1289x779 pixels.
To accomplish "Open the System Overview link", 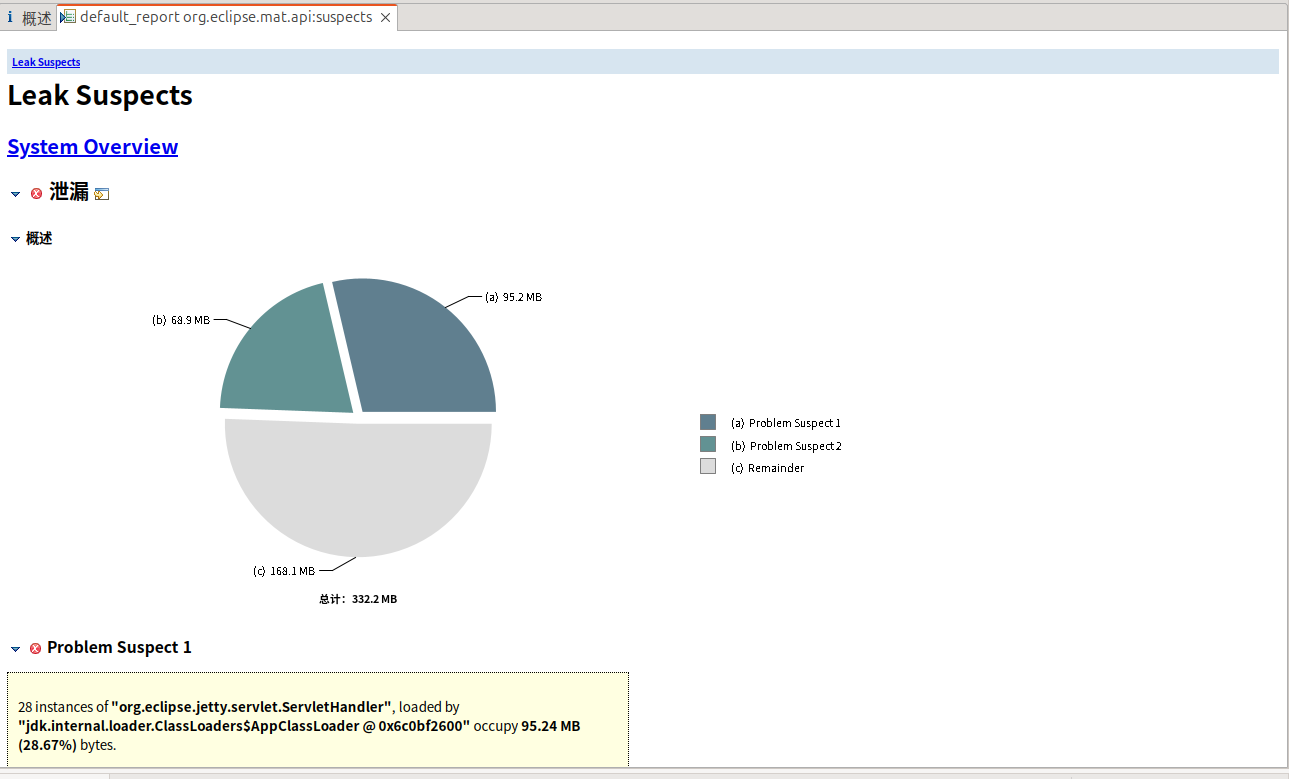I will pos(92,147).
